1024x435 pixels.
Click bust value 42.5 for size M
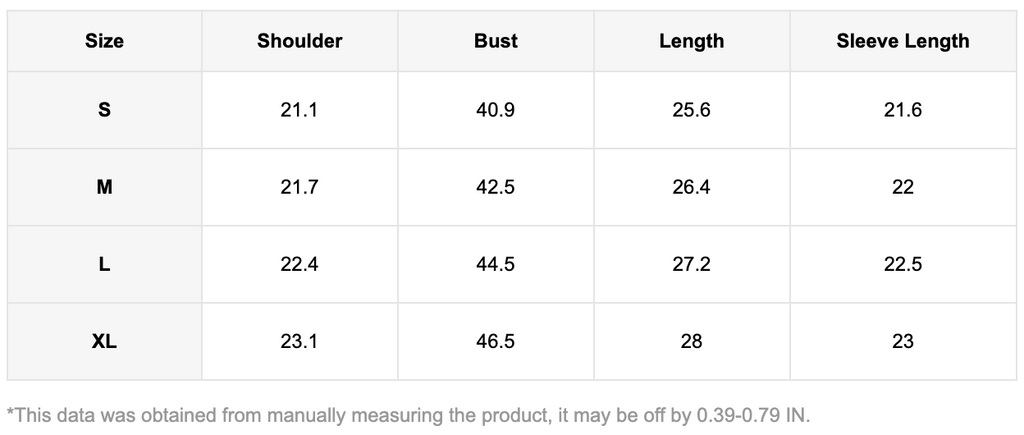pos(496,187)
